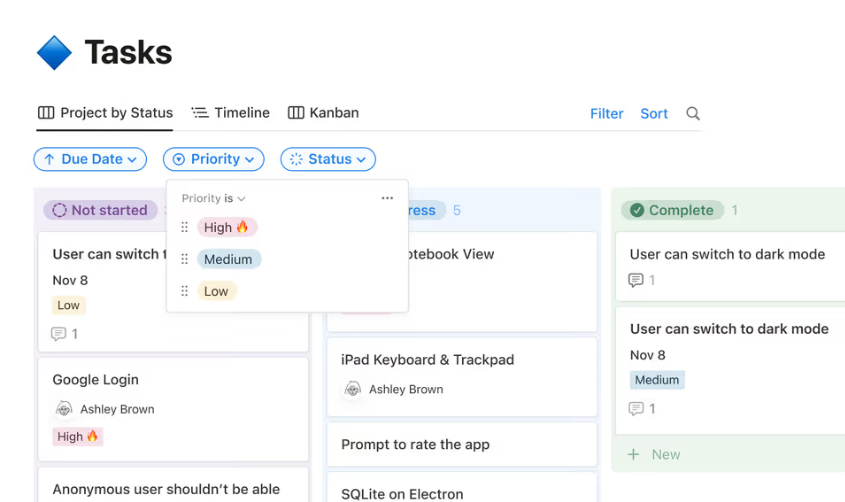This screenshot has height=502, width=845.
Task: Click the timeline icon next to Timeline
Action: point(200,113)
